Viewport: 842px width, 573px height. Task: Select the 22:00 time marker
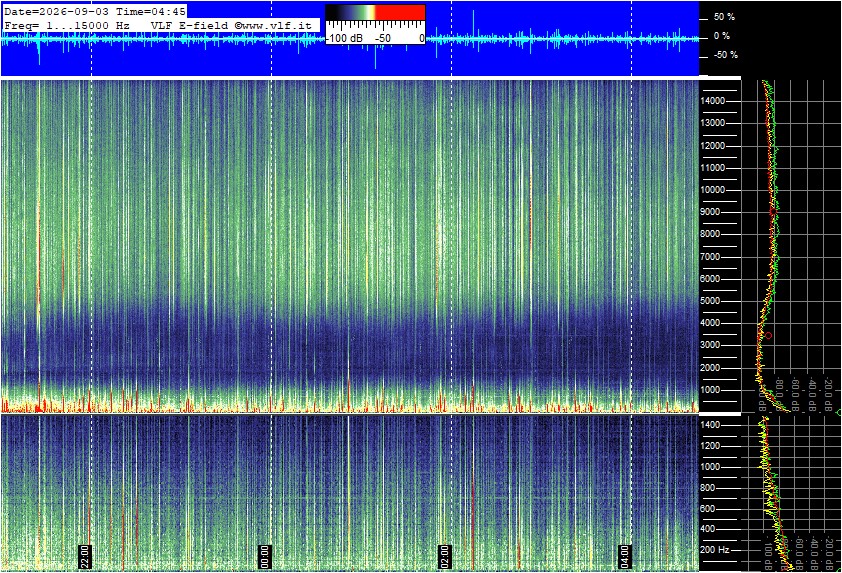(85, 556)
